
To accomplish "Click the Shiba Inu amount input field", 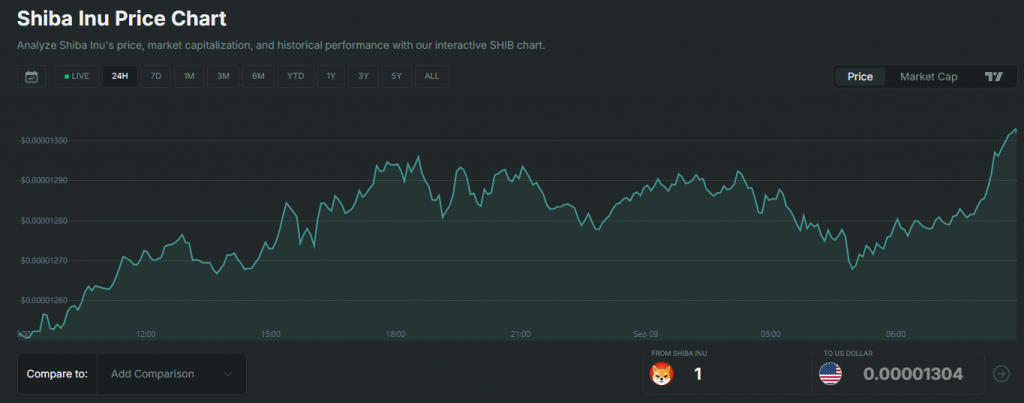I will [x=740, y=374].
